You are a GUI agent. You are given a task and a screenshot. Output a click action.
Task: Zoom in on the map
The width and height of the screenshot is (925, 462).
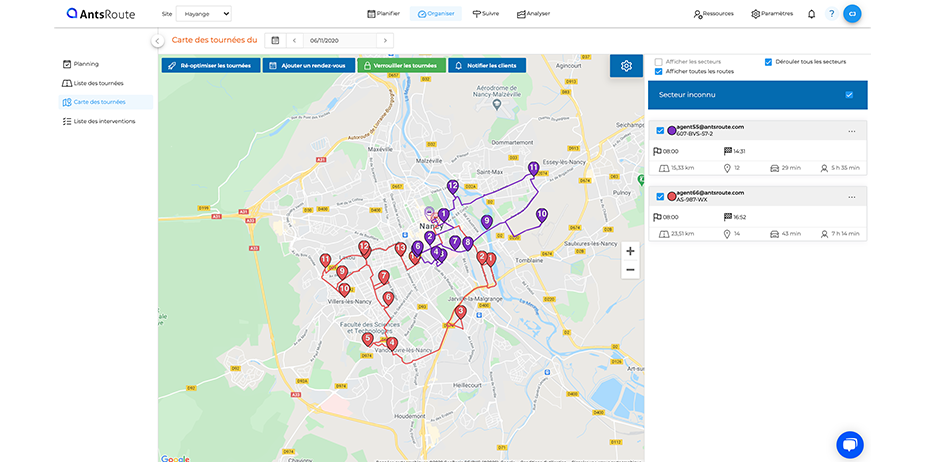630,251
